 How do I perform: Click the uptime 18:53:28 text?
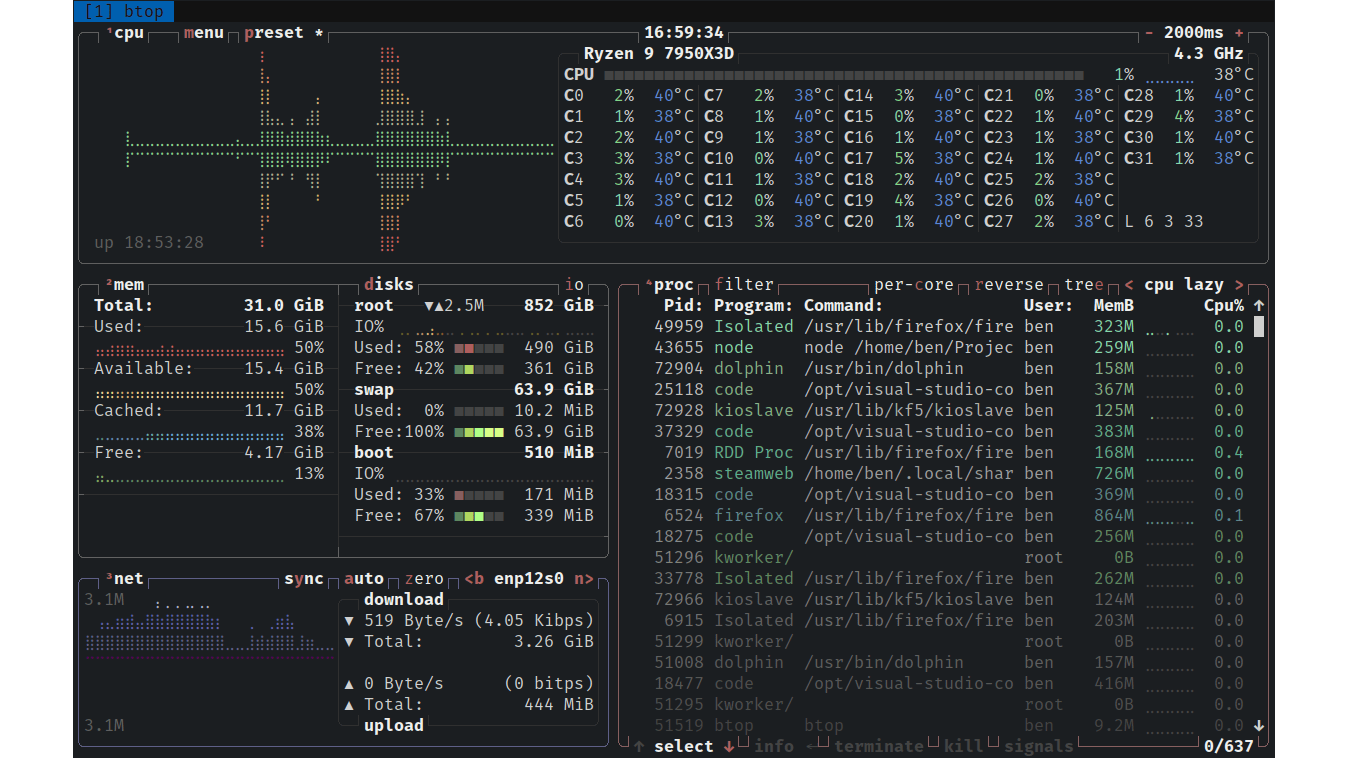[x=149, y=243]
